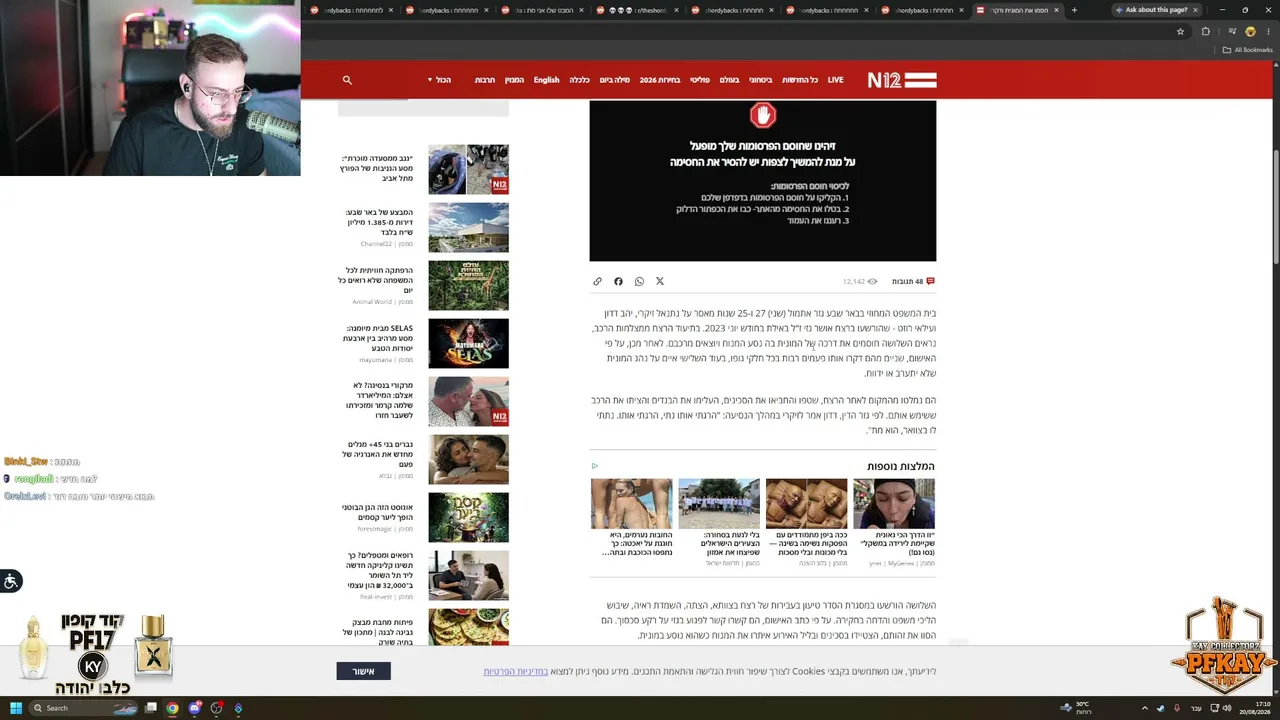The image size is (1280, 720).
Task: Open the 48 comments section
Action: tap(913, 282)
